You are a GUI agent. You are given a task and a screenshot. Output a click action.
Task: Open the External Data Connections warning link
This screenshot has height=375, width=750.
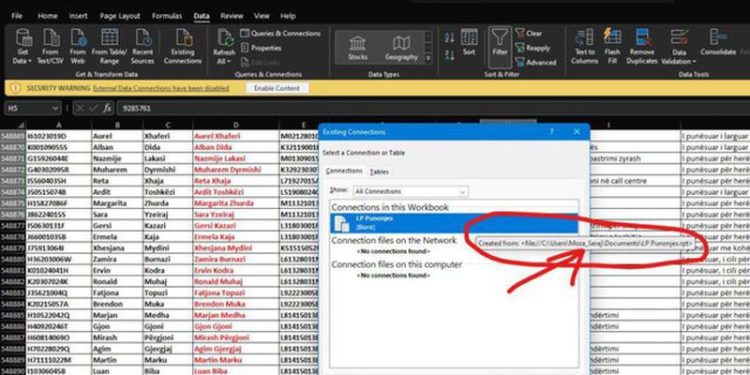(161, 88)
